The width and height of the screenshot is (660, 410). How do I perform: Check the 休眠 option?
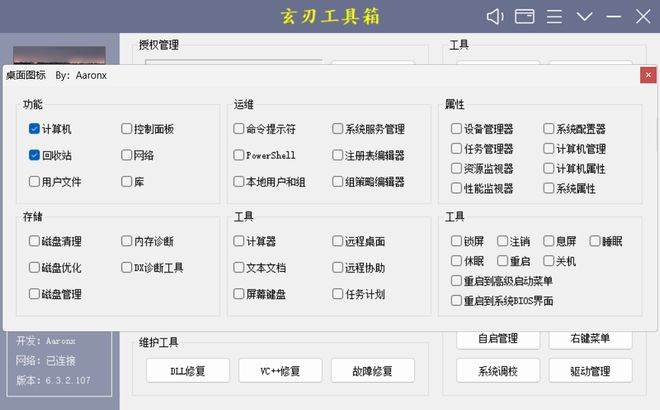click(456, 261)
